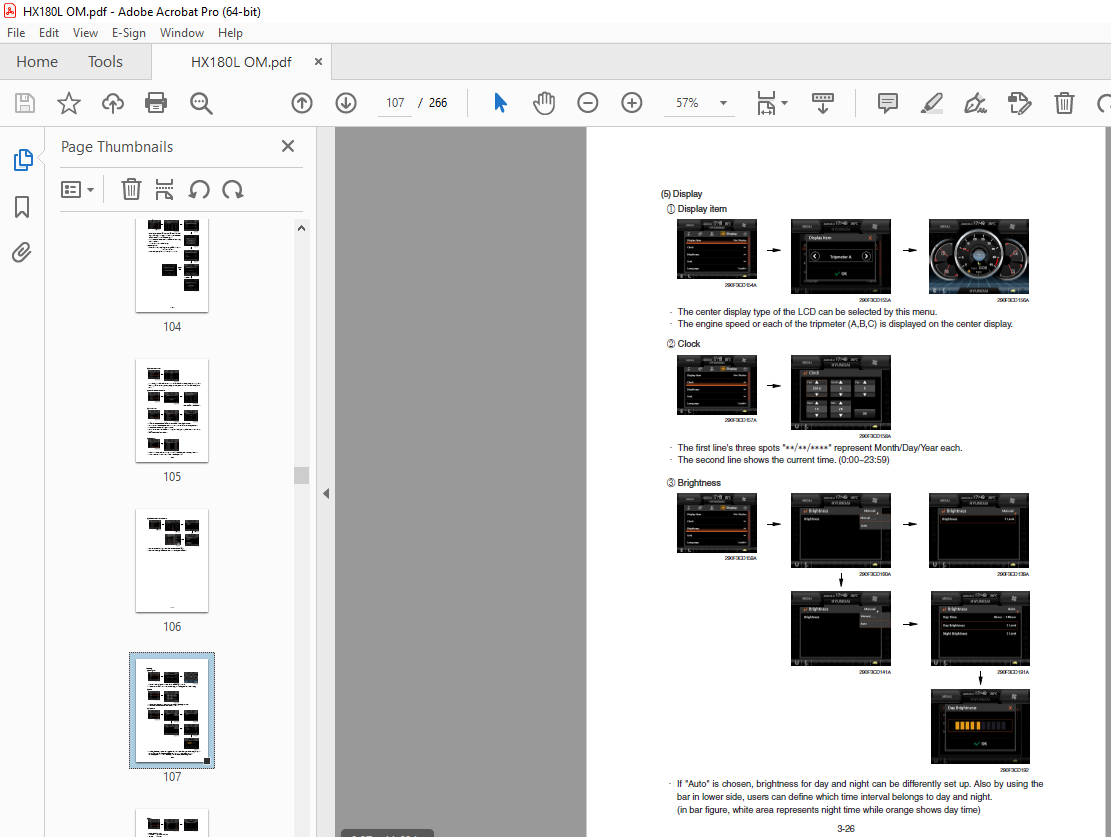Click the Edit PDF stamp icon
The width and height of the screenshot is (1111, 837).
1020,103
